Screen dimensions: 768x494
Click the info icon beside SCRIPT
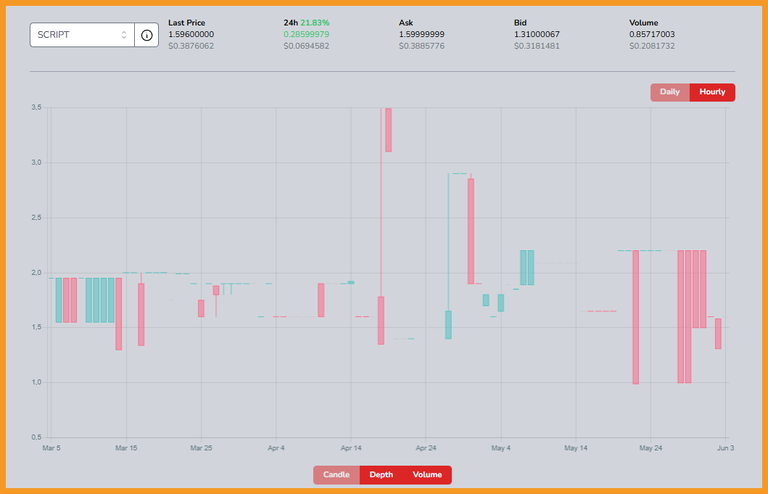pos(146,35)
